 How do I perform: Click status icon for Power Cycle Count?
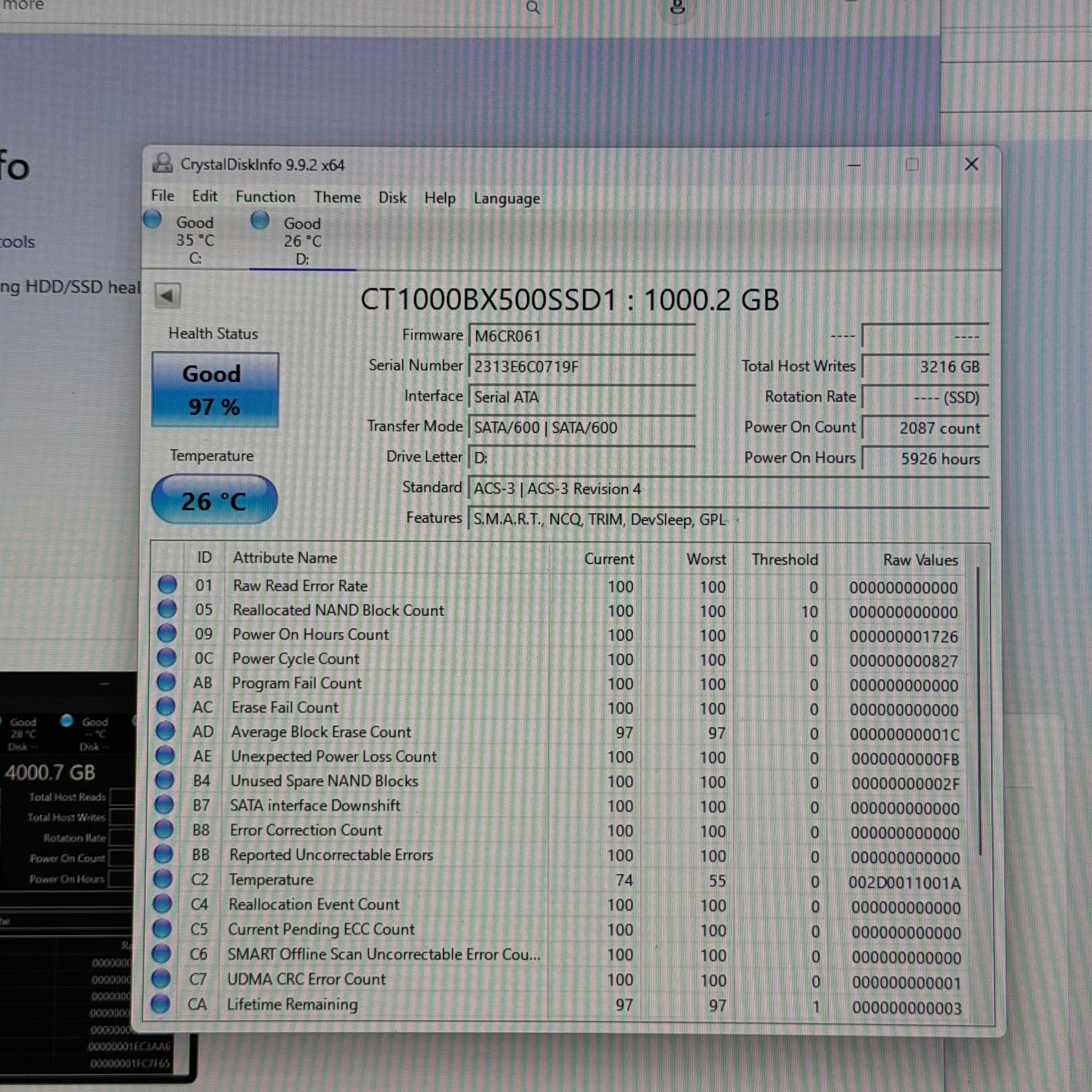click(x=166, y=657)
